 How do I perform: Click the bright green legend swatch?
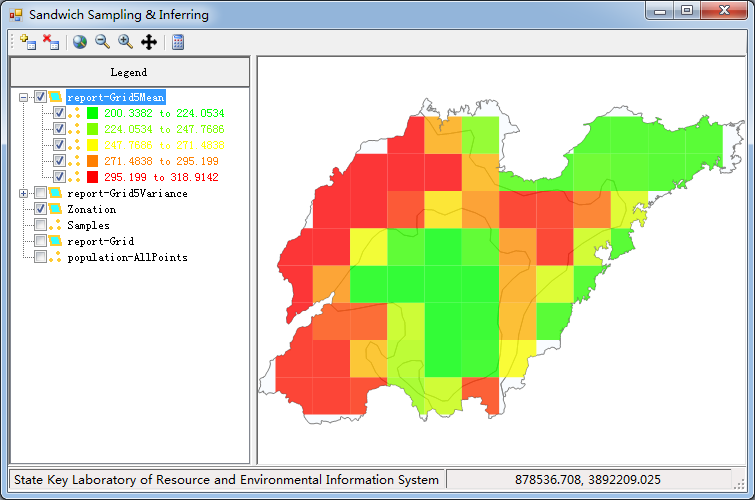(92, 113)
